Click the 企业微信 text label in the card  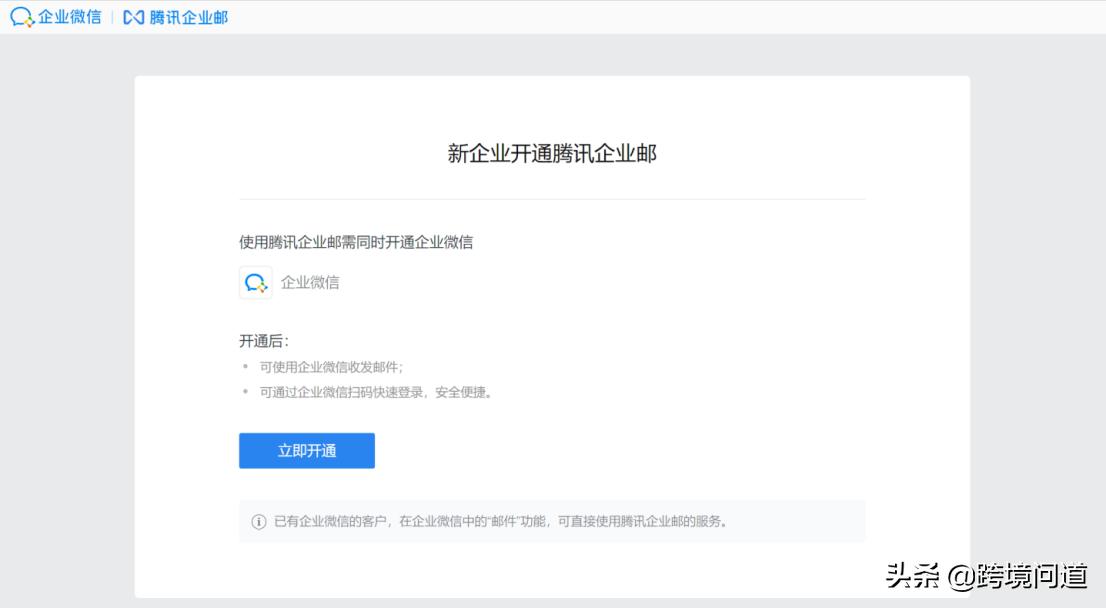tap(312, 282)
